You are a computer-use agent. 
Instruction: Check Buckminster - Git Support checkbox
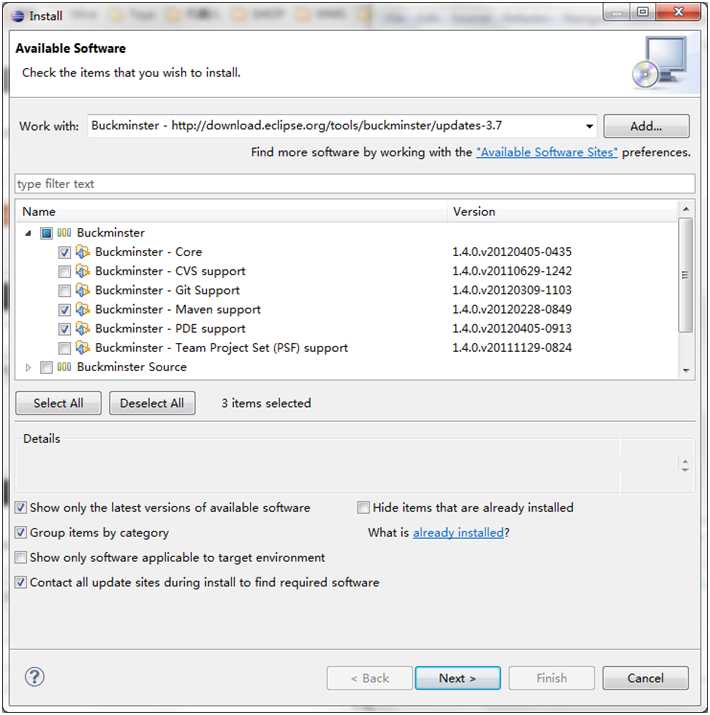pyautogui.click(x=65, y=290)
